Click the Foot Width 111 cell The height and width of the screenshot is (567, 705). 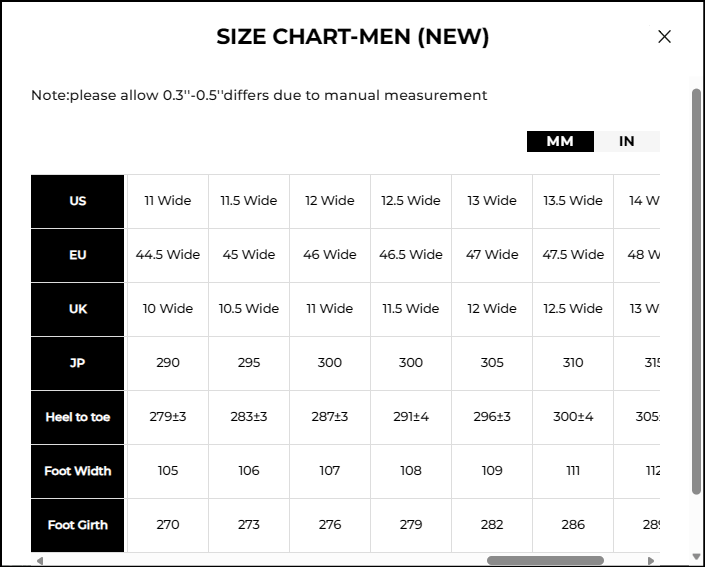click(x=573, y=471)
